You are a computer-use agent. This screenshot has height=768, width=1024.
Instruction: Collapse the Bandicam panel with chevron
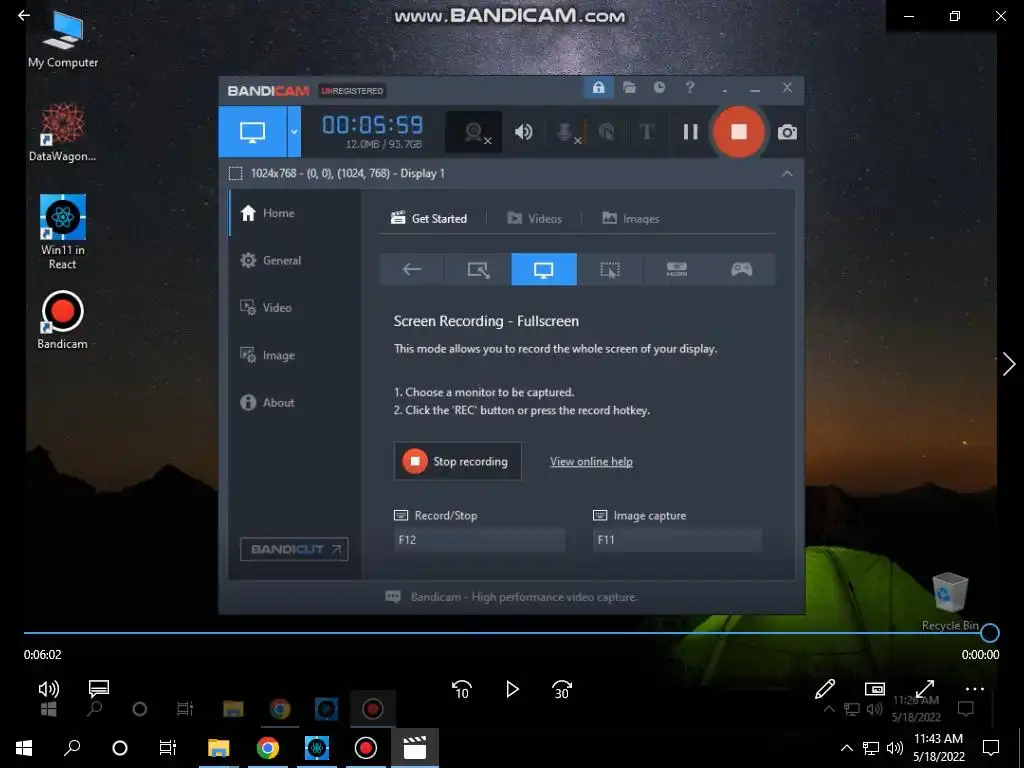(787, 174)
